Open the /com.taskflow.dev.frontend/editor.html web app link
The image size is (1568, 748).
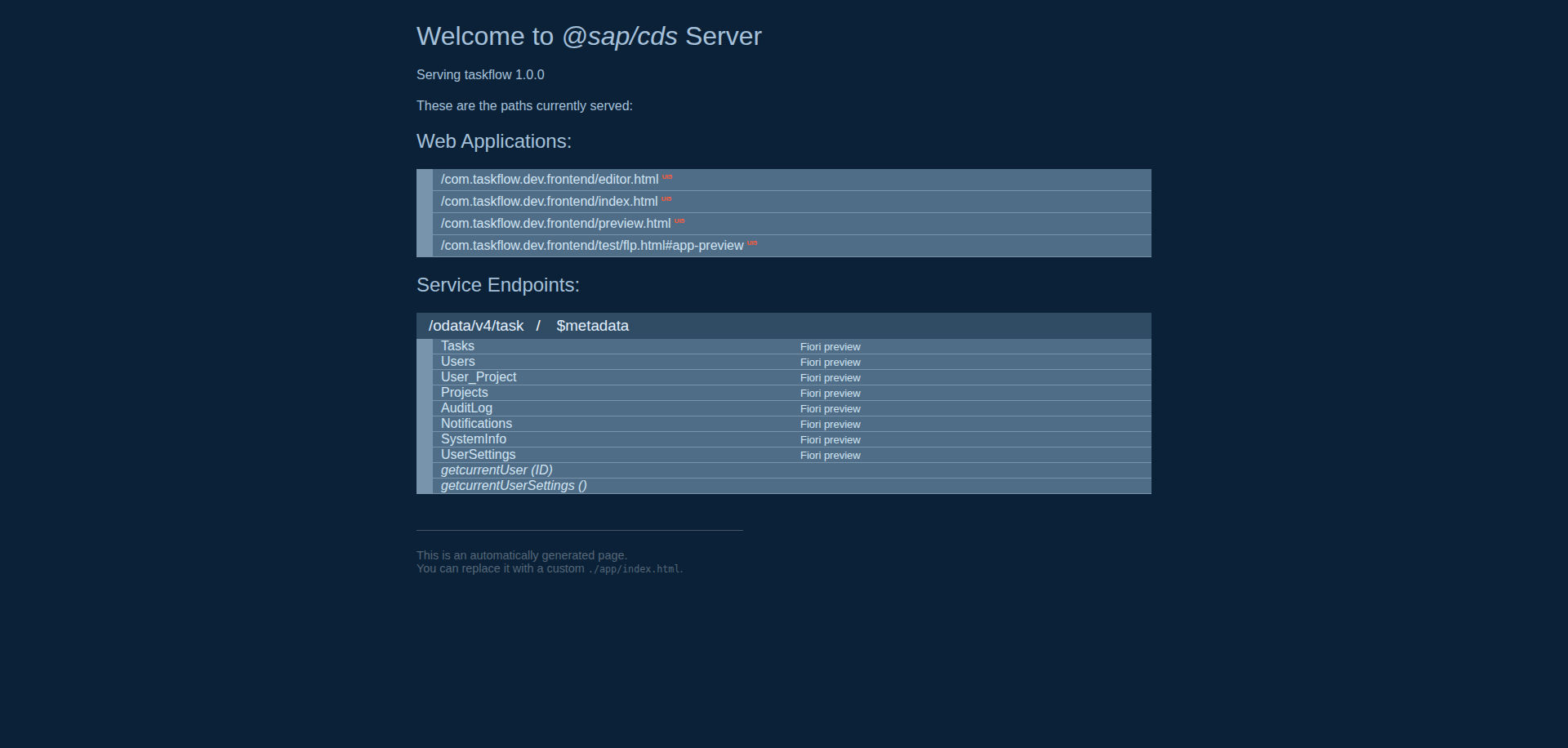click(550, 180)
